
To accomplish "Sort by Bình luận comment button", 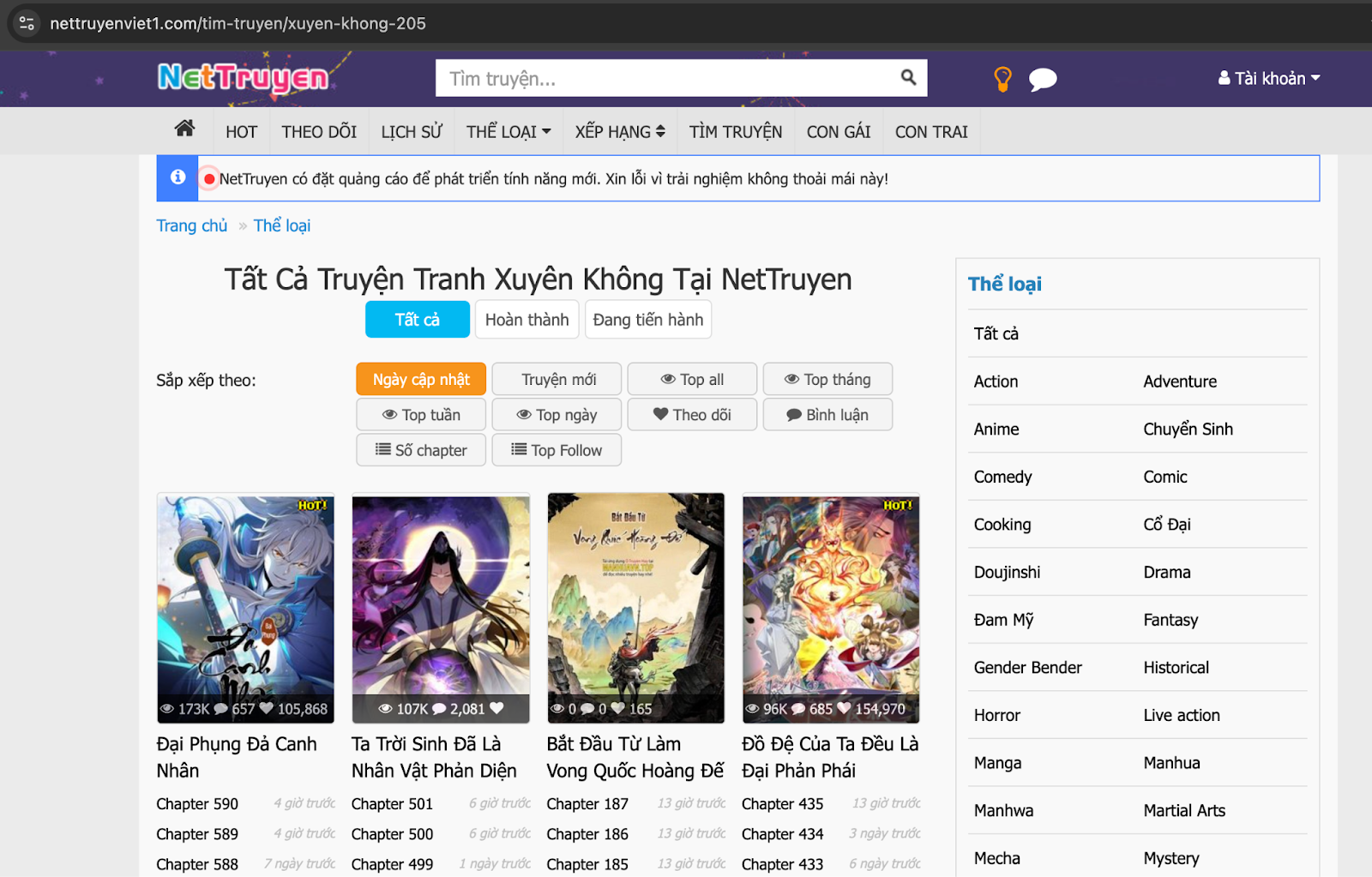I will [827, 415].
